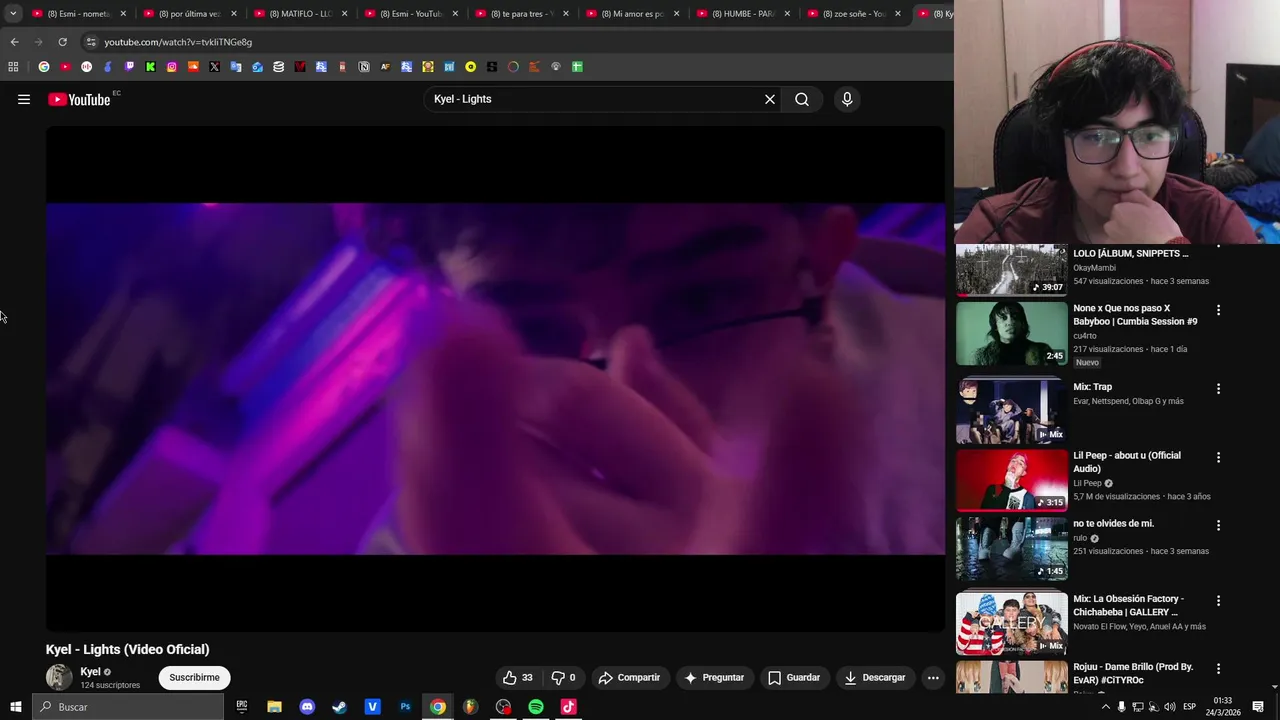The image size is (1280, 720).
Task: Like the video with thumbs up
Action: (x=518, y=677)
